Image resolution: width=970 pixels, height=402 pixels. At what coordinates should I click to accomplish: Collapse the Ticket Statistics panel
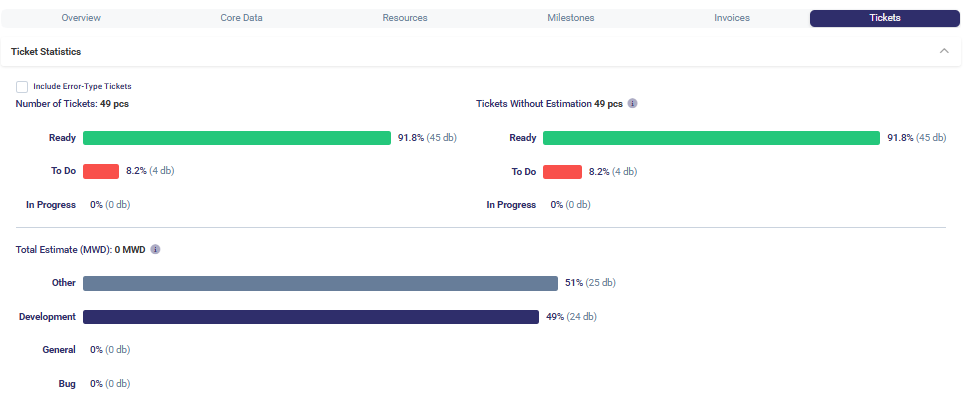pyautogui.click(x=944, y=51)
